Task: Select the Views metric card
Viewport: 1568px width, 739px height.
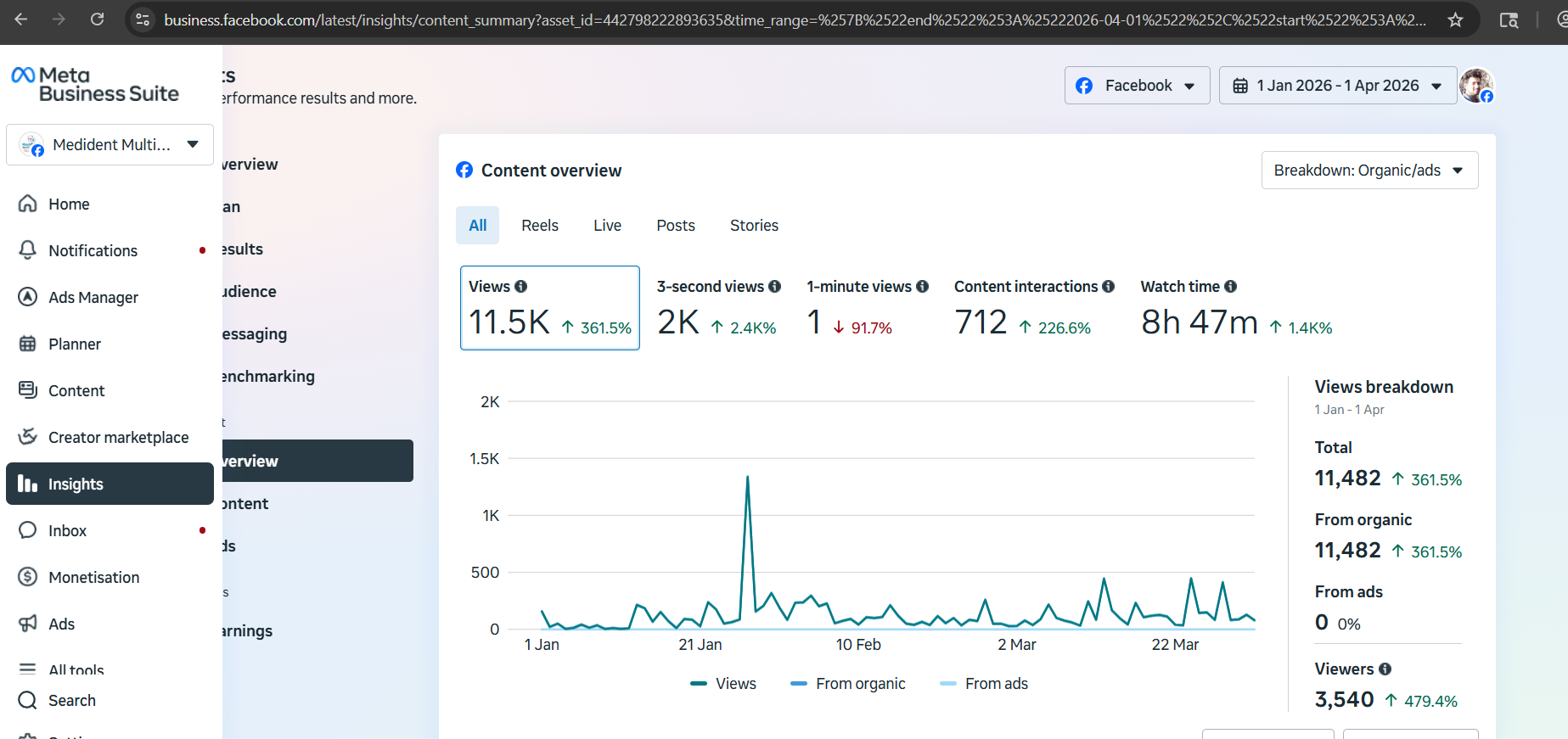Action: click(x=550, y=308)
